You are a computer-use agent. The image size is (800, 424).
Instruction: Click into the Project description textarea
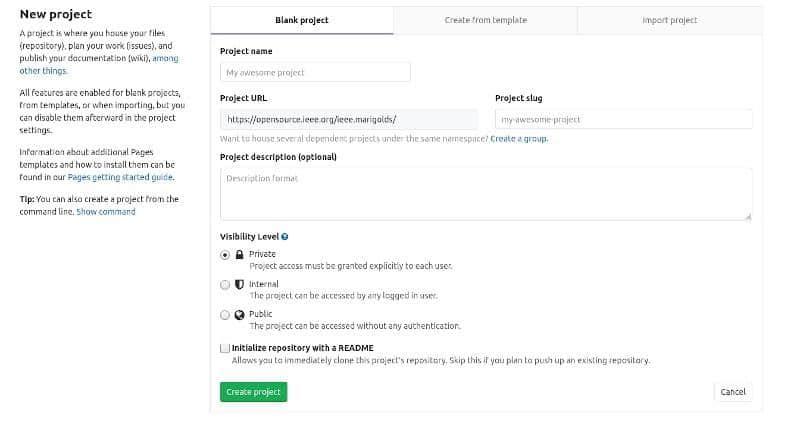(485, 193)
